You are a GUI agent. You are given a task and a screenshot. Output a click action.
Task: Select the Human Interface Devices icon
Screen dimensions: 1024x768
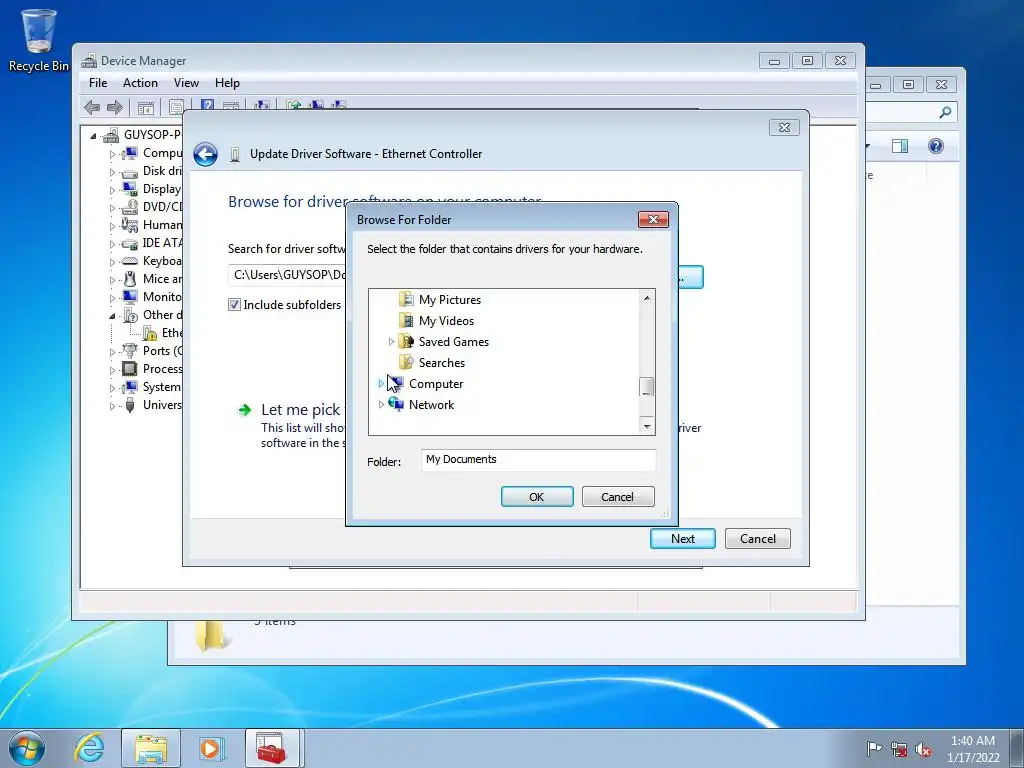click(x=130, y=225)
